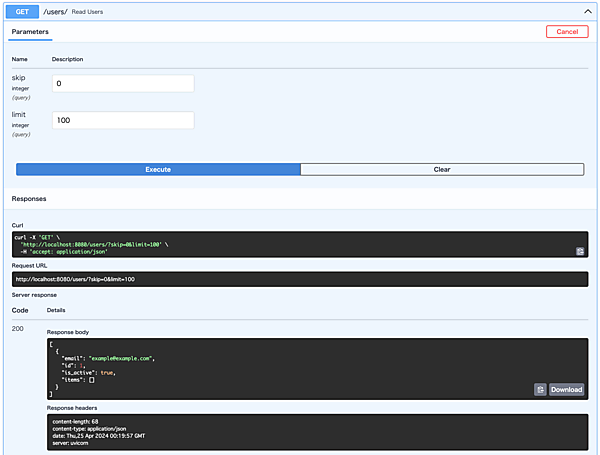Image resolution: width=600 pixels, height=455 pixels.
Task: Click the /users/ endpoint path
Action: [x=55, y=11]
